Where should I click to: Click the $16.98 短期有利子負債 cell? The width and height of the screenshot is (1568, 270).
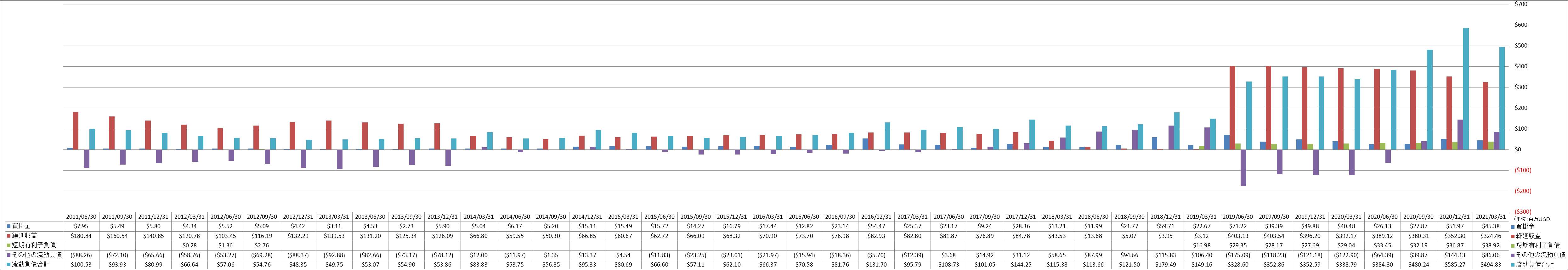(1202, 245)
